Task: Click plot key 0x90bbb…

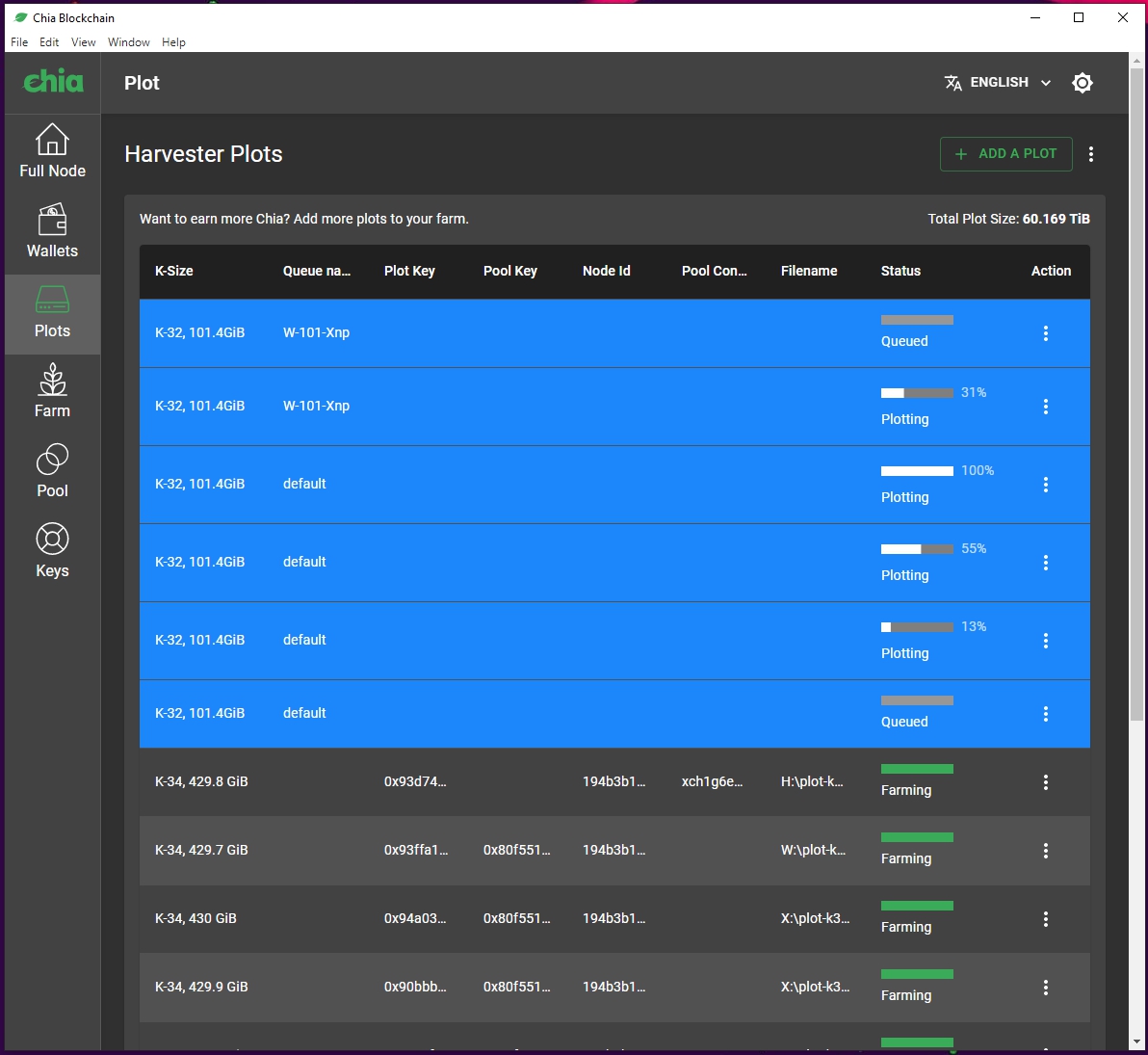Action: tap(415, 987)
